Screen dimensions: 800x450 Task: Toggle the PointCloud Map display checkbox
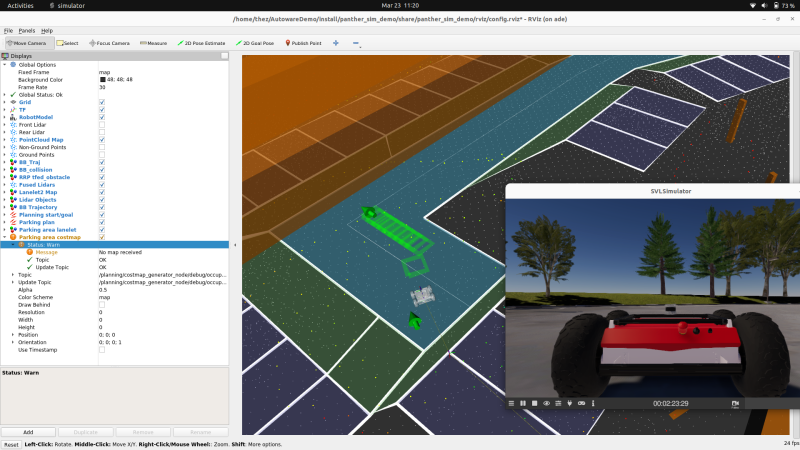[x=102, y=139]
